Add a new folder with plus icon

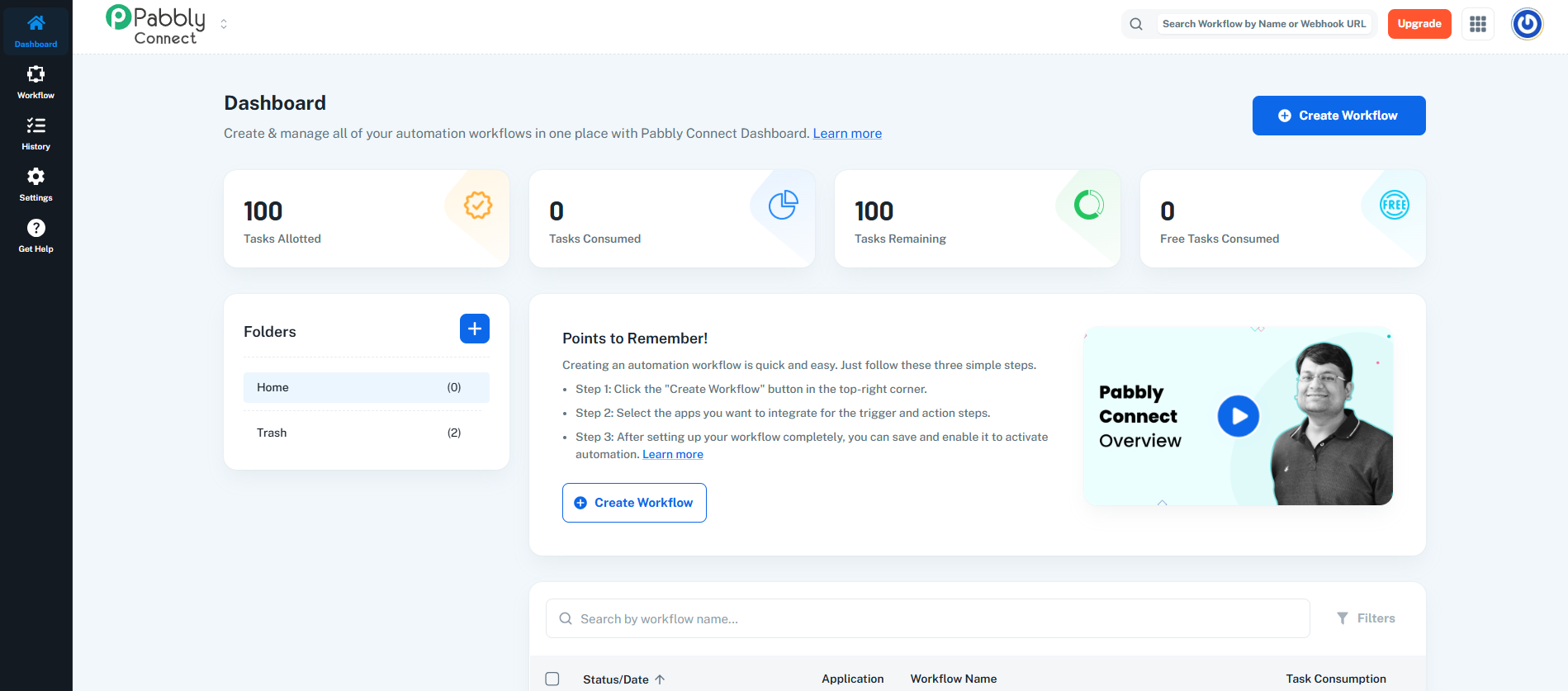(474, 329)
